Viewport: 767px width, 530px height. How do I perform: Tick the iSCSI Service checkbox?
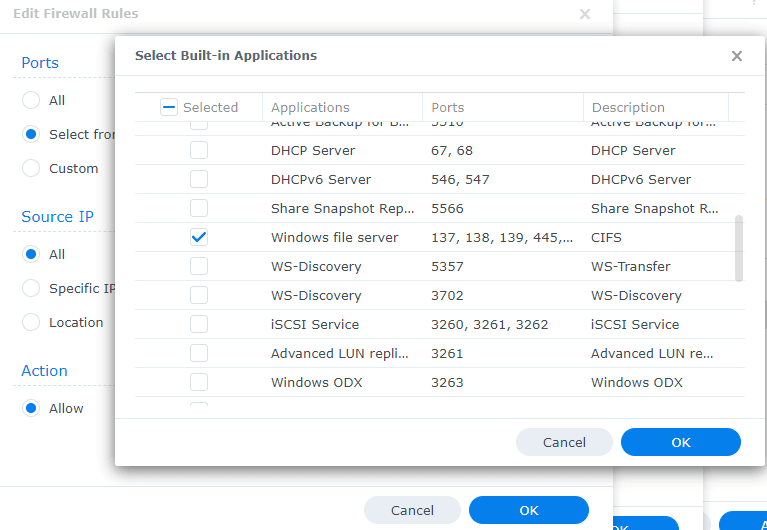[x=199, y=324]
